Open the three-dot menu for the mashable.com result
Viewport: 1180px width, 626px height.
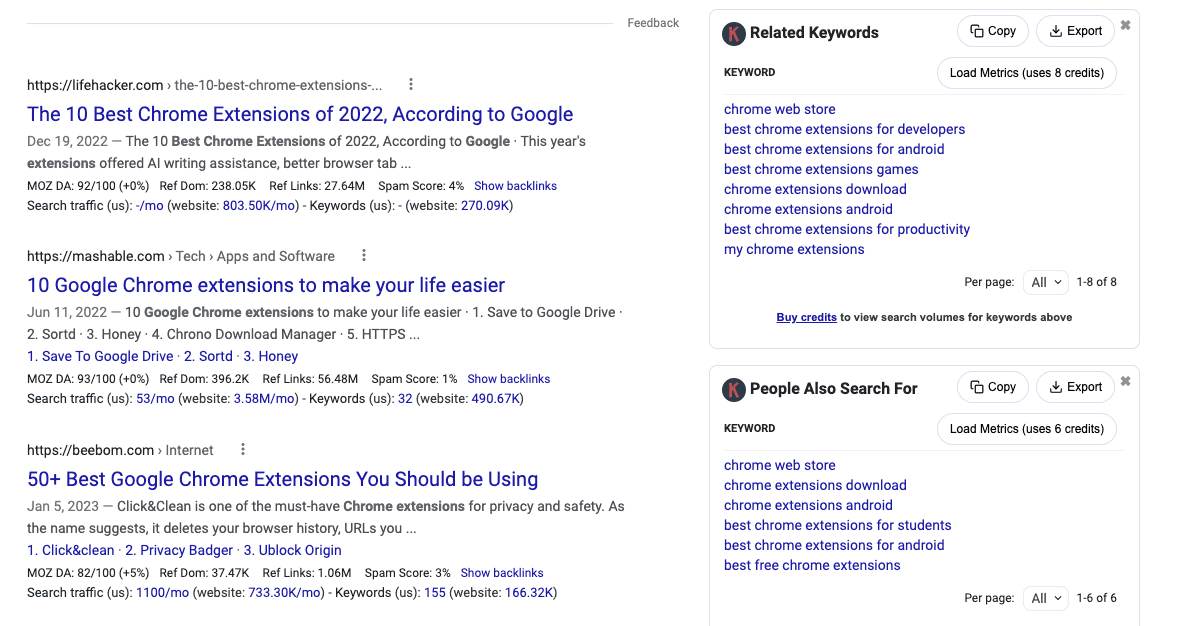363,255
